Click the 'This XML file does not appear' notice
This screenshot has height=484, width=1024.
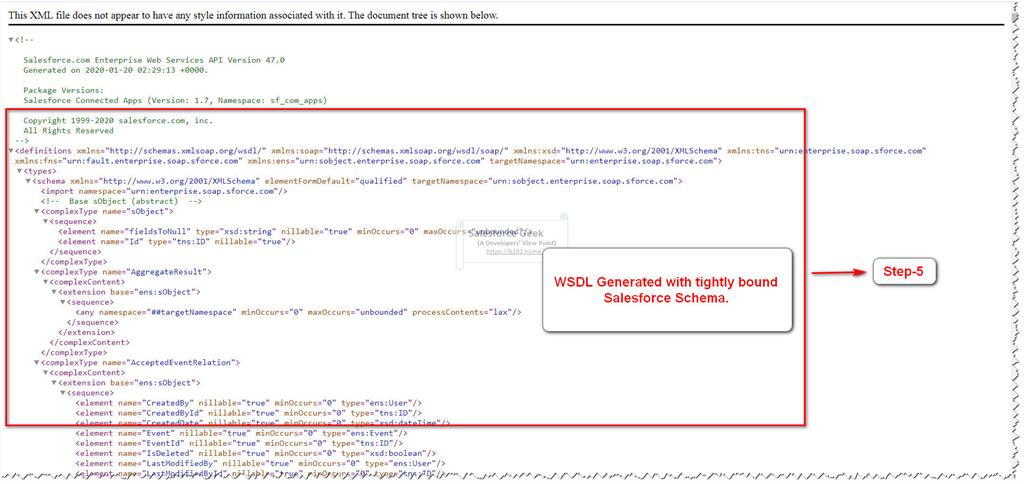click(253, 15)
